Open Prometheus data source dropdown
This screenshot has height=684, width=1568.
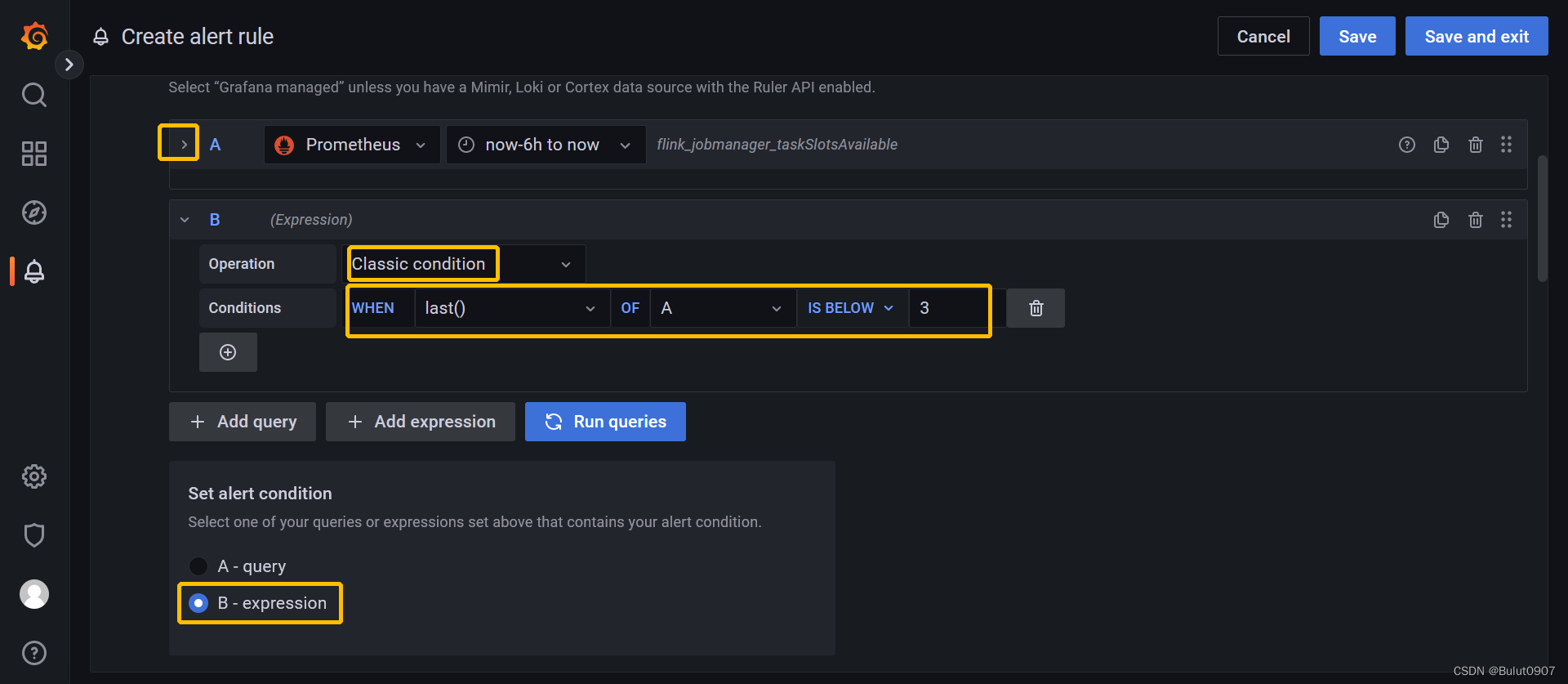click(x=352, y=145)
